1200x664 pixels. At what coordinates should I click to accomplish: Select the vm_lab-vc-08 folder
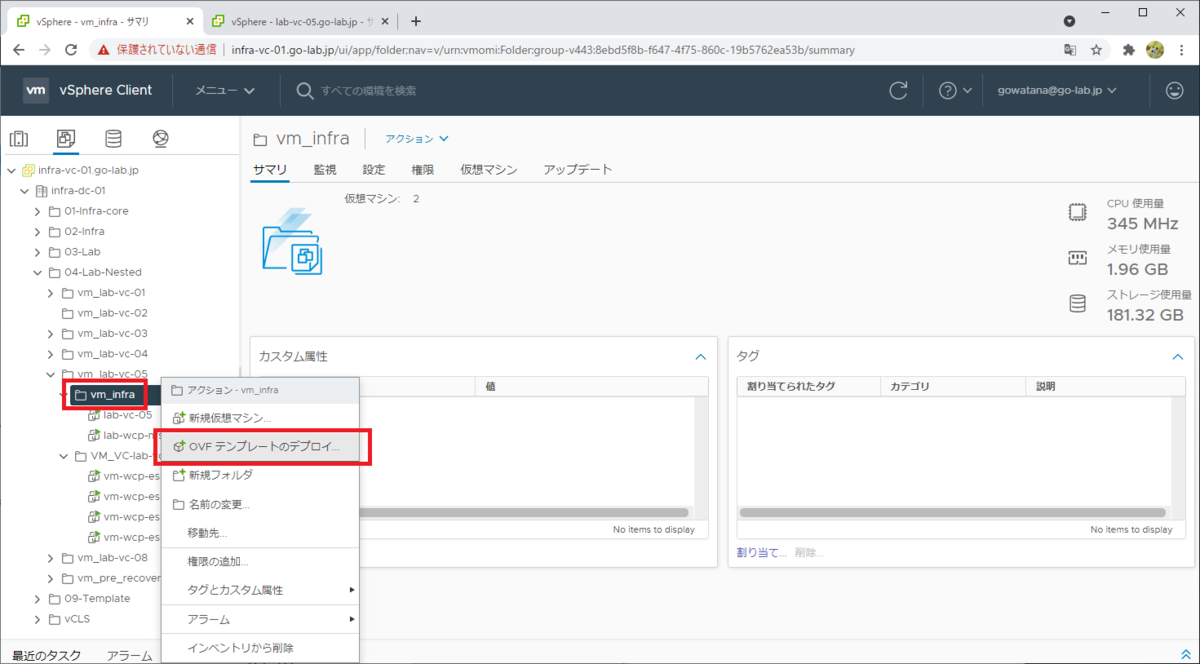click(x=104, y=557)
